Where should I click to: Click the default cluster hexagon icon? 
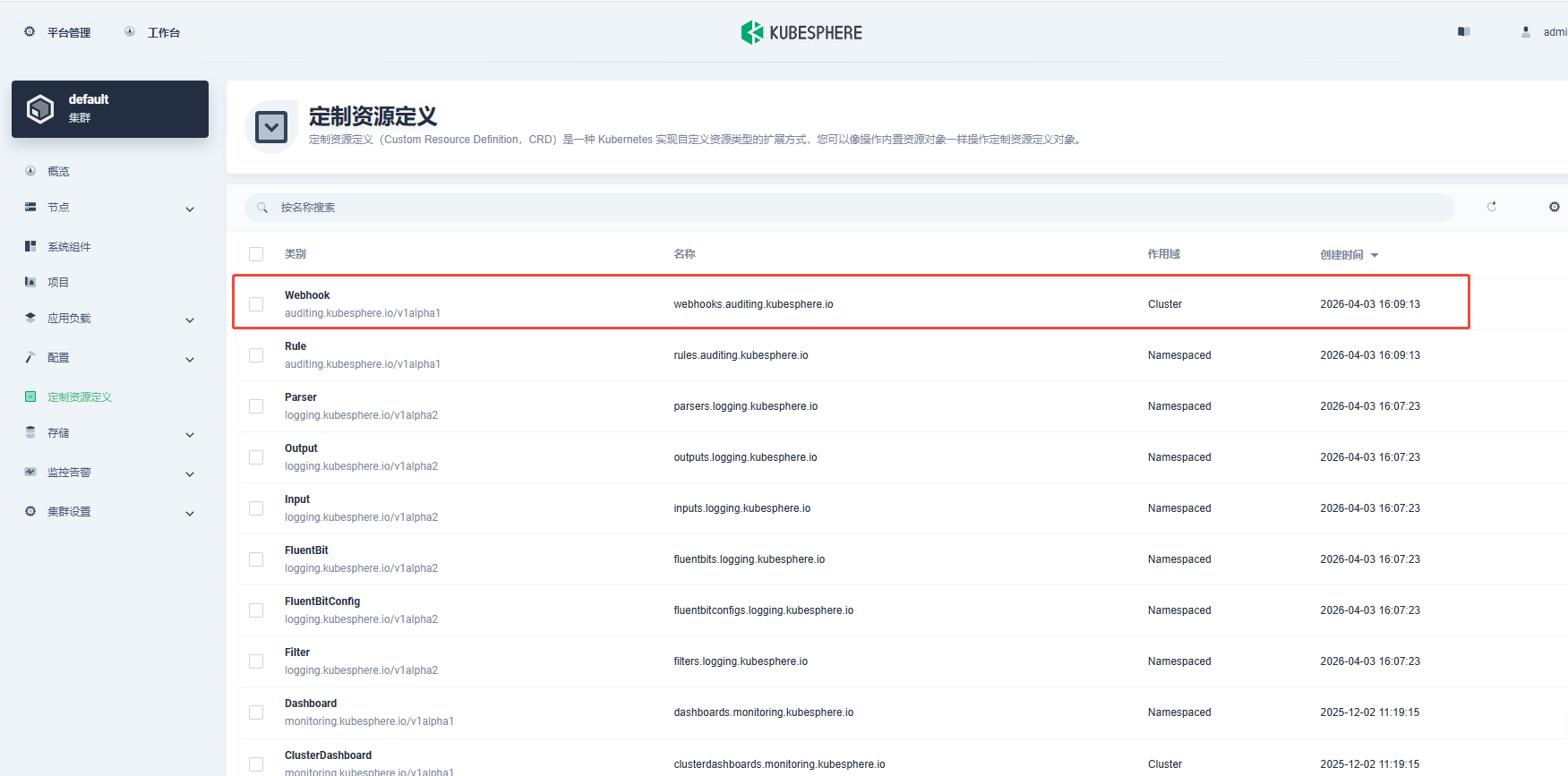click(x=40, y=109)
